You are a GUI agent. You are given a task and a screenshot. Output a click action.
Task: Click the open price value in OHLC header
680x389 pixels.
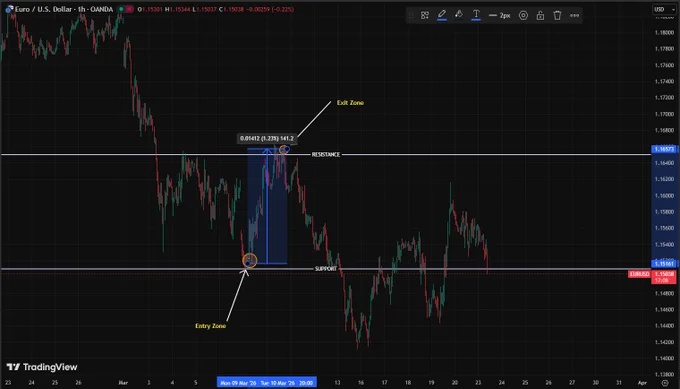pos(152,9)
